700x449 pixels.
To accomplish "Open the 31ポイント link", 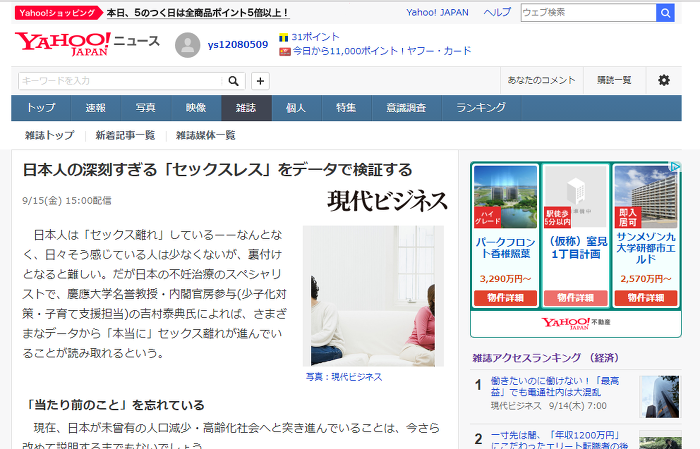I will click(315, 37).
